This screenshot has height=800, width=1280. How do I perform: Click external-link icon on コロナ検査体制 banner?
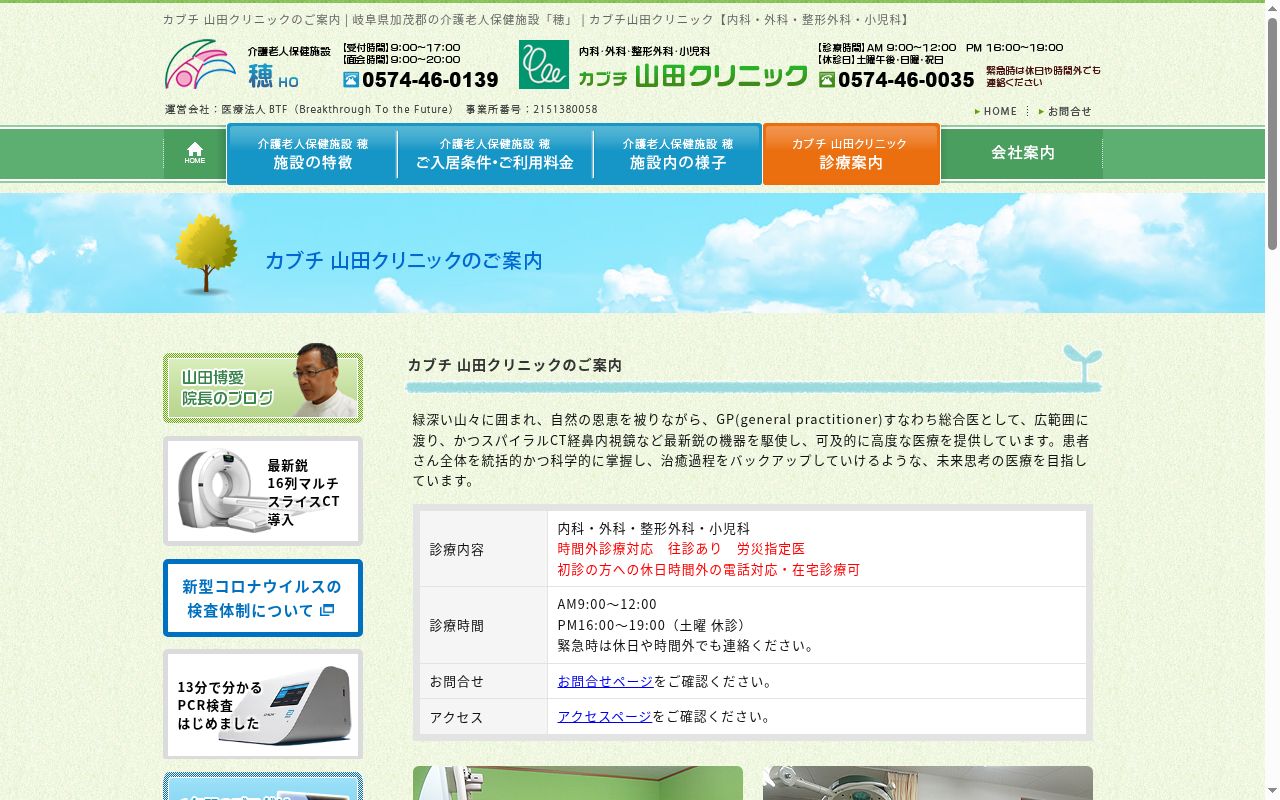point(327,610)
